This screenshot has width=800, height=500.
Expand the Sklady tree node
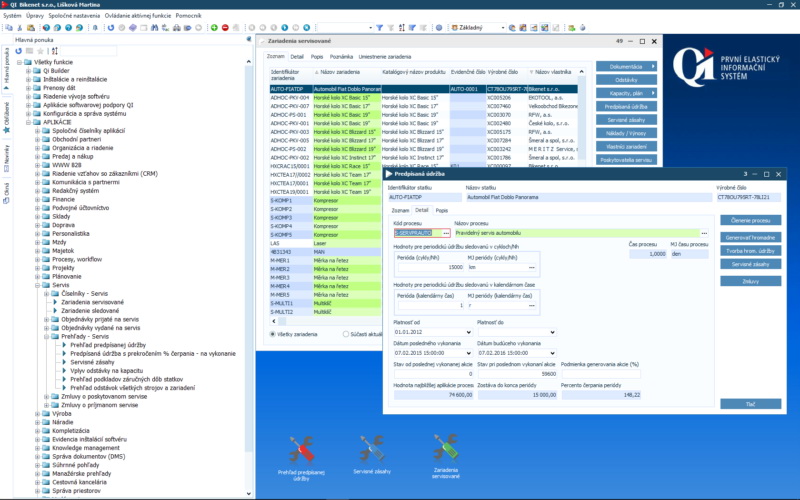coord(37,216)
